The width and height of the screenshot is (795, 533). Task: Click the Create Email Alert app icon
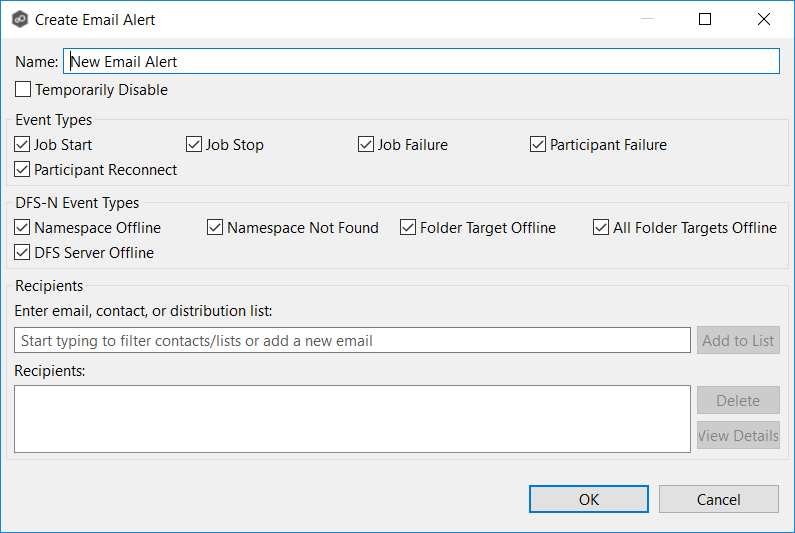[19, 19]
